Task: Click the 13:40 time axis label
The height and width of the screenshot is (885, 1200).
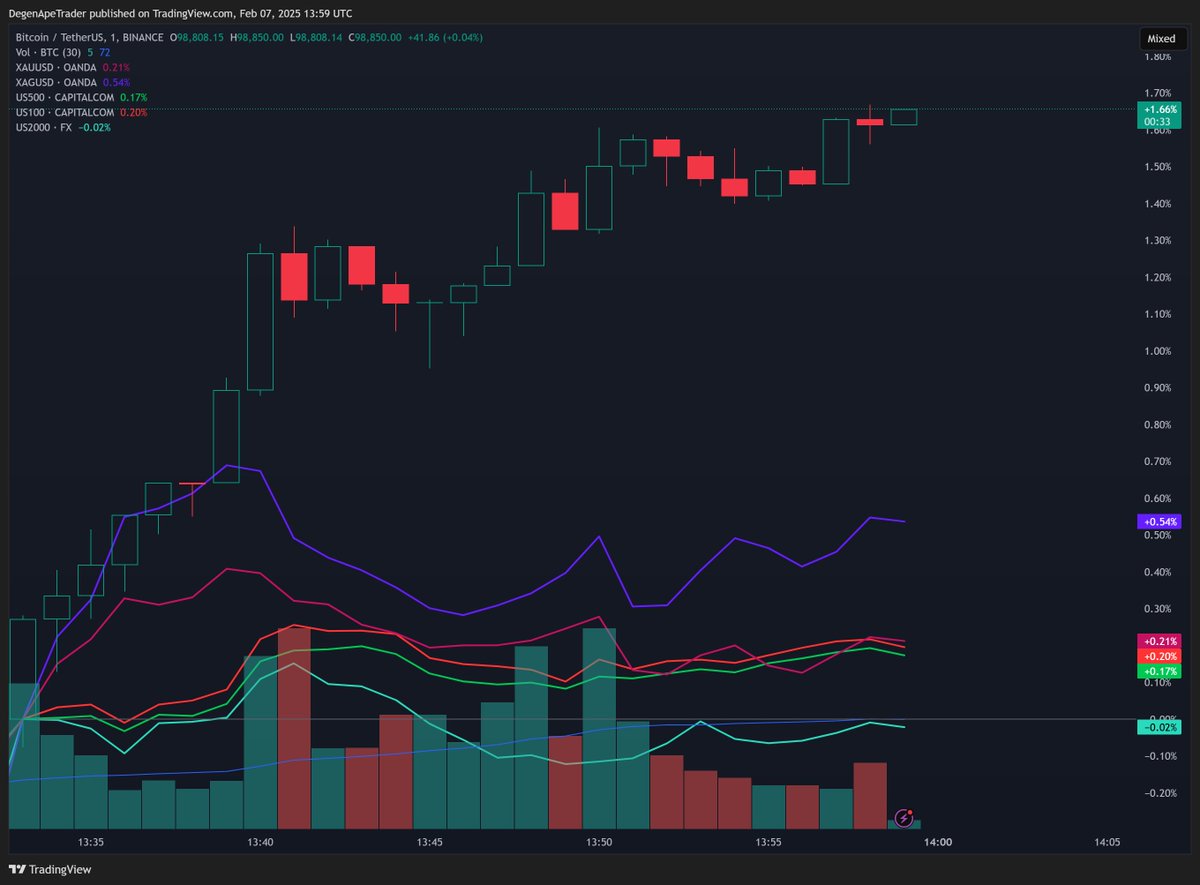Action: coord(261,843)
